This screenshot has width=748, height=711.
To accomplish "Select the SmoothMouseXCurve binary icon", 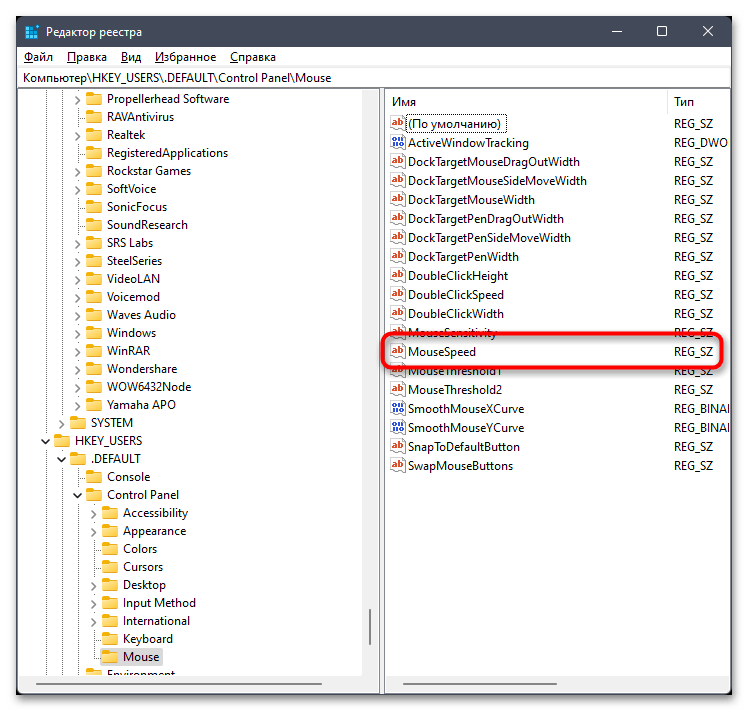I will [397, 408].
